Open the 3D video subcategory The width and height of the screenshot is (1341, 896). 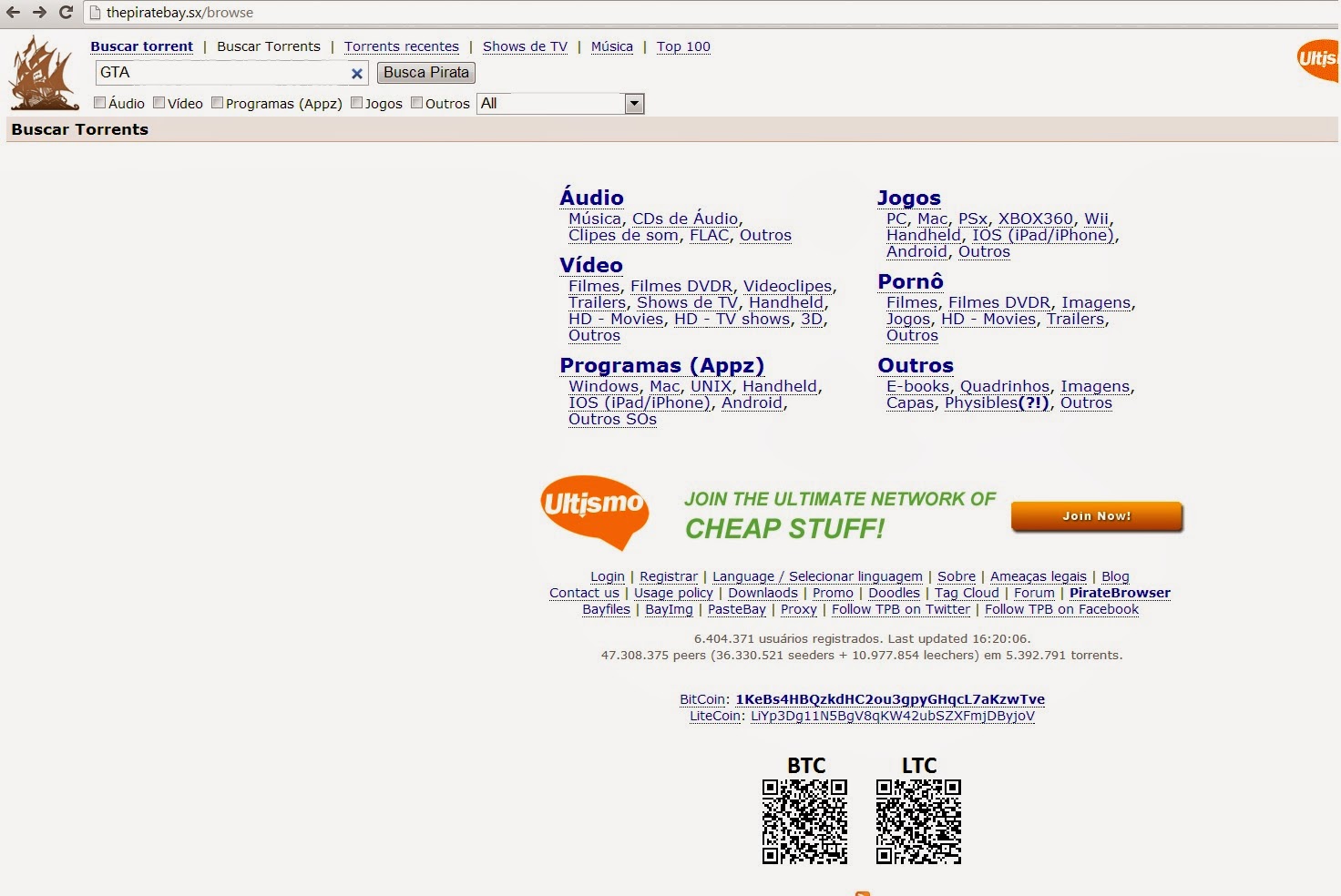point(812,319)
